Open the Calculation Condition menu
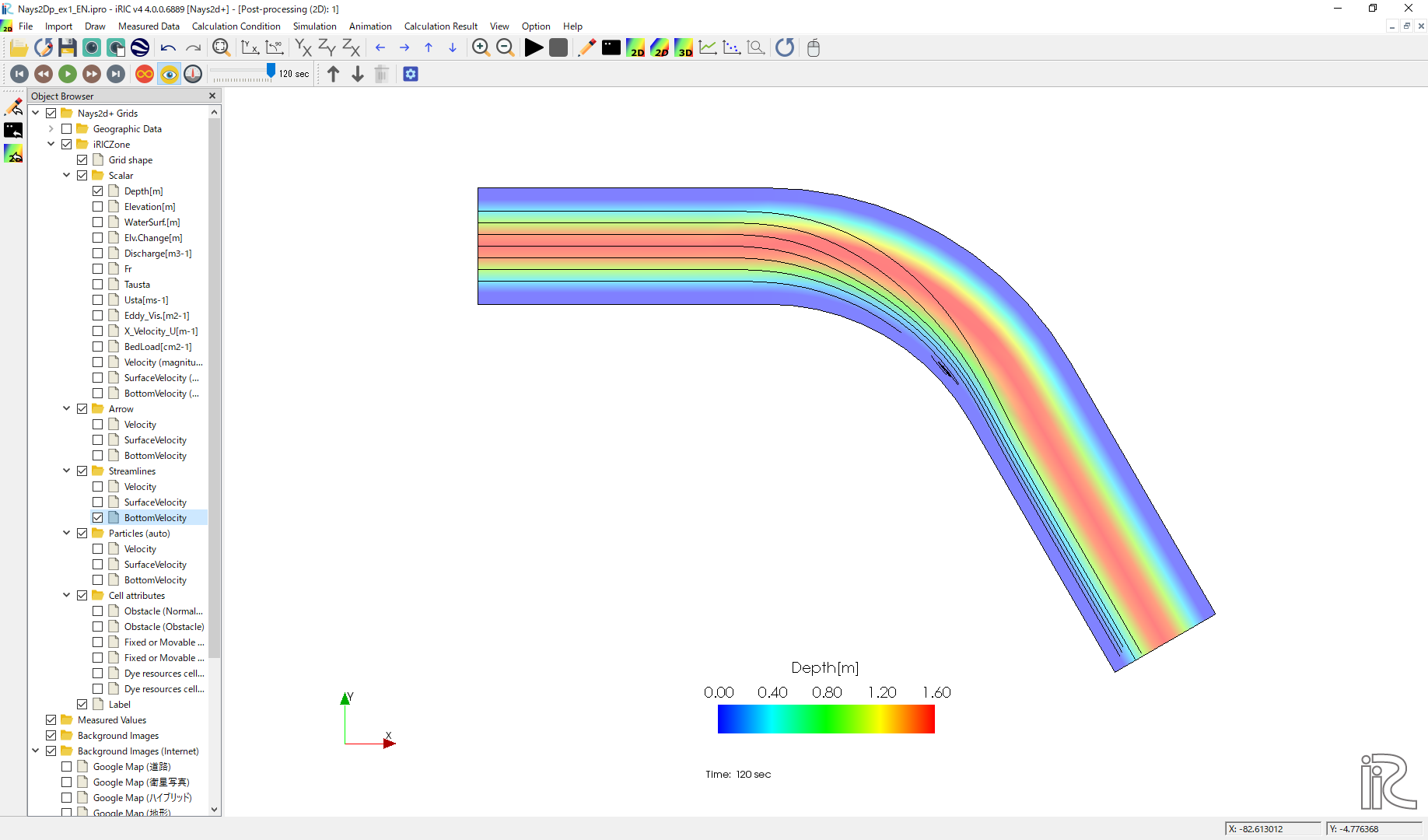Image resolution: width=1428 pixels, height=840 pixels. point(236,26)
